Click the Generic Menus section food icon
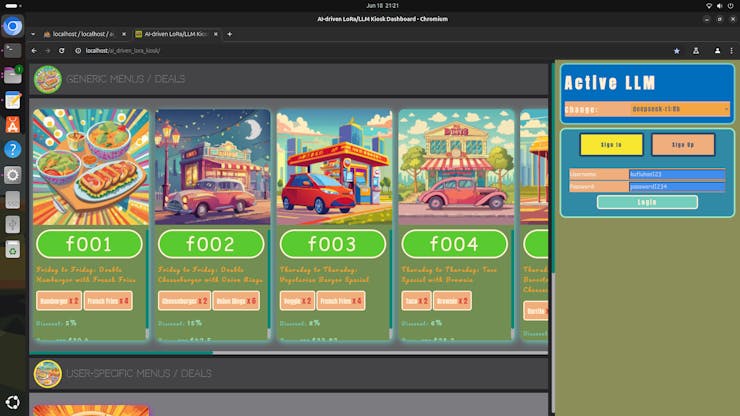Image resolution: width=740 pixels, height=416 pixels. pyautogui.click(x=47, y=79)
